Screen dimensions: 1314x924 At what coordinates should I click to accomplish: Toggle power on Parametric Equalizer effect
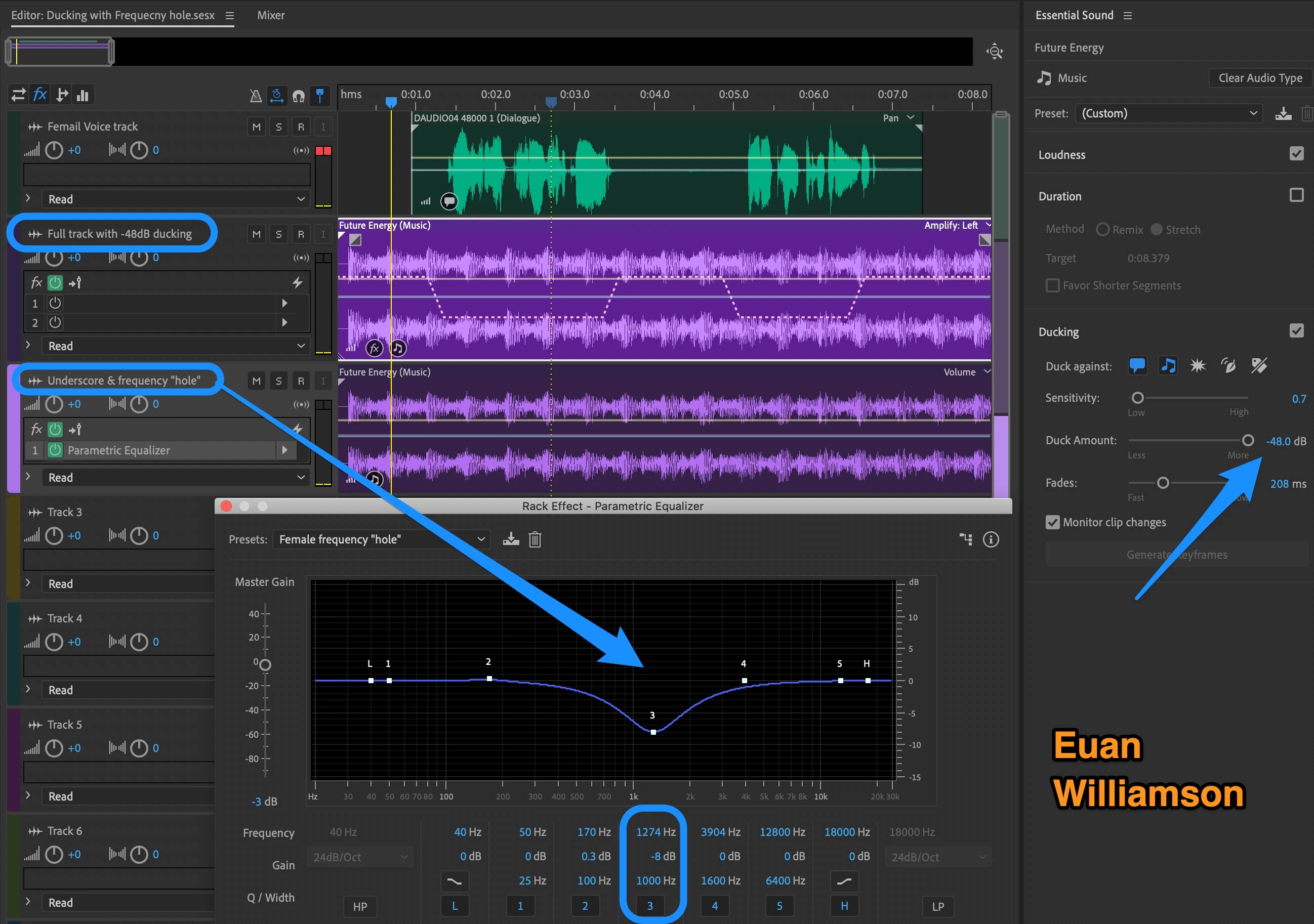click(55, 450)
